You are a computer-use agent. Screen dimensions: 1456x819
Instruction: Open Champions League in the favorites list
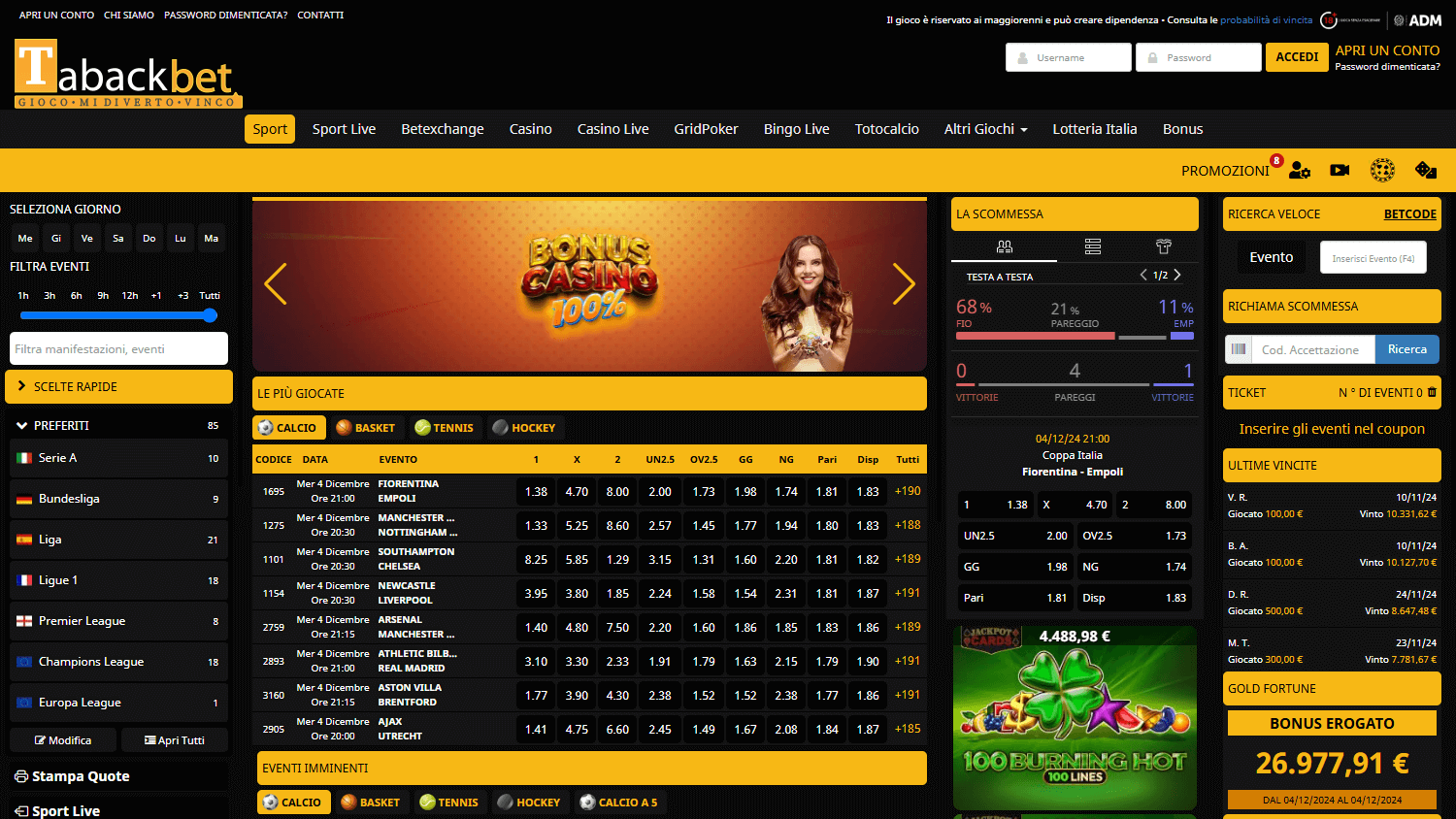tap(118, 662)
